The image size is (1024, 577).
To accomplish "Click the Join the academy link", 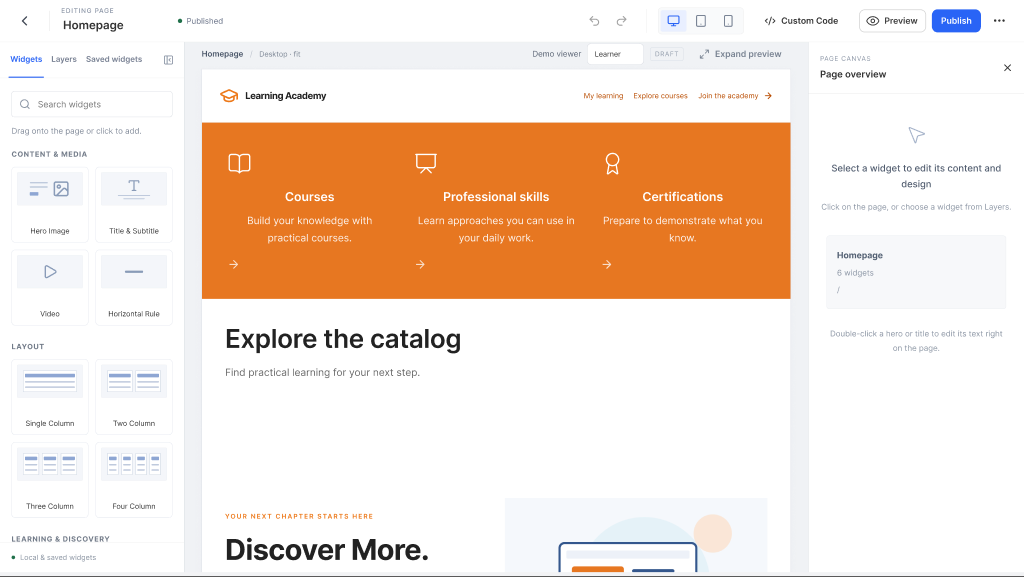I will pos(728,96).
